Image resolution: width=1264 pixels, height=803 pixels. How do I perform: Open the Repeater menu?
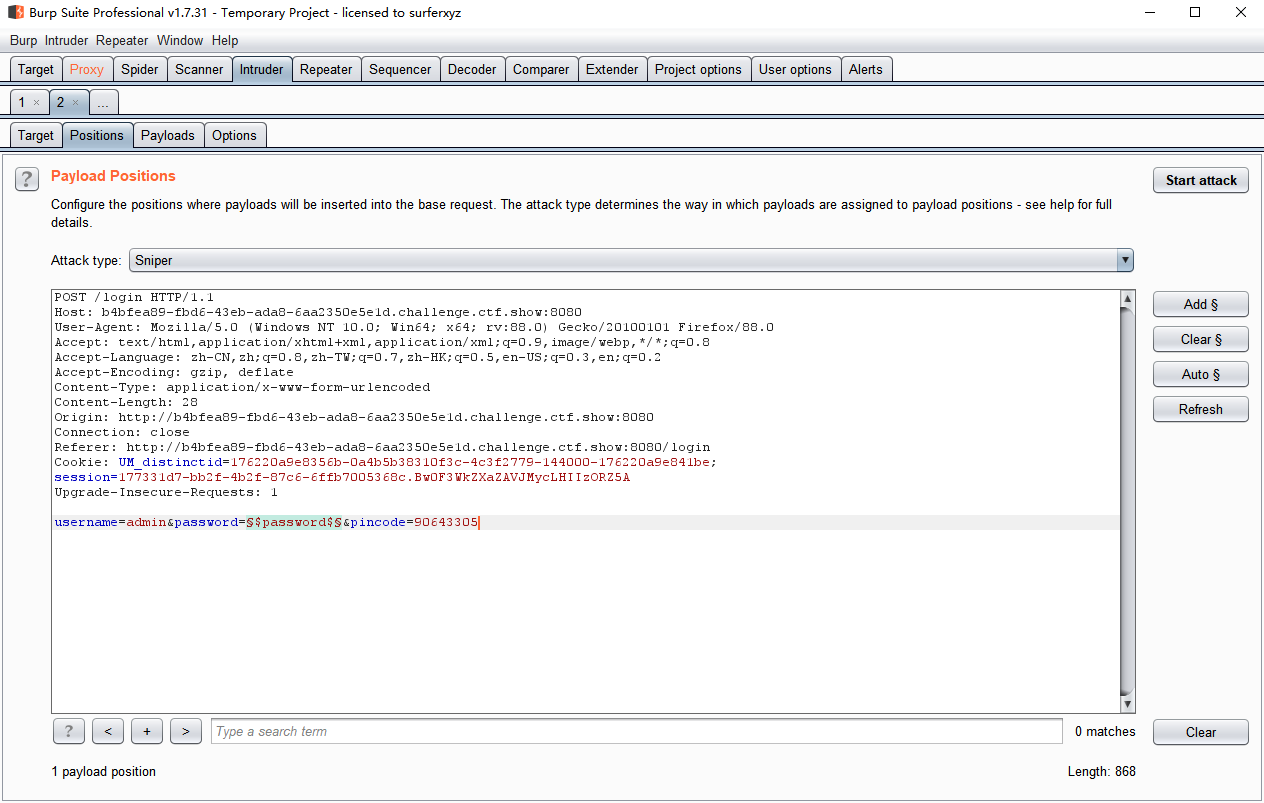coord(122,40)
